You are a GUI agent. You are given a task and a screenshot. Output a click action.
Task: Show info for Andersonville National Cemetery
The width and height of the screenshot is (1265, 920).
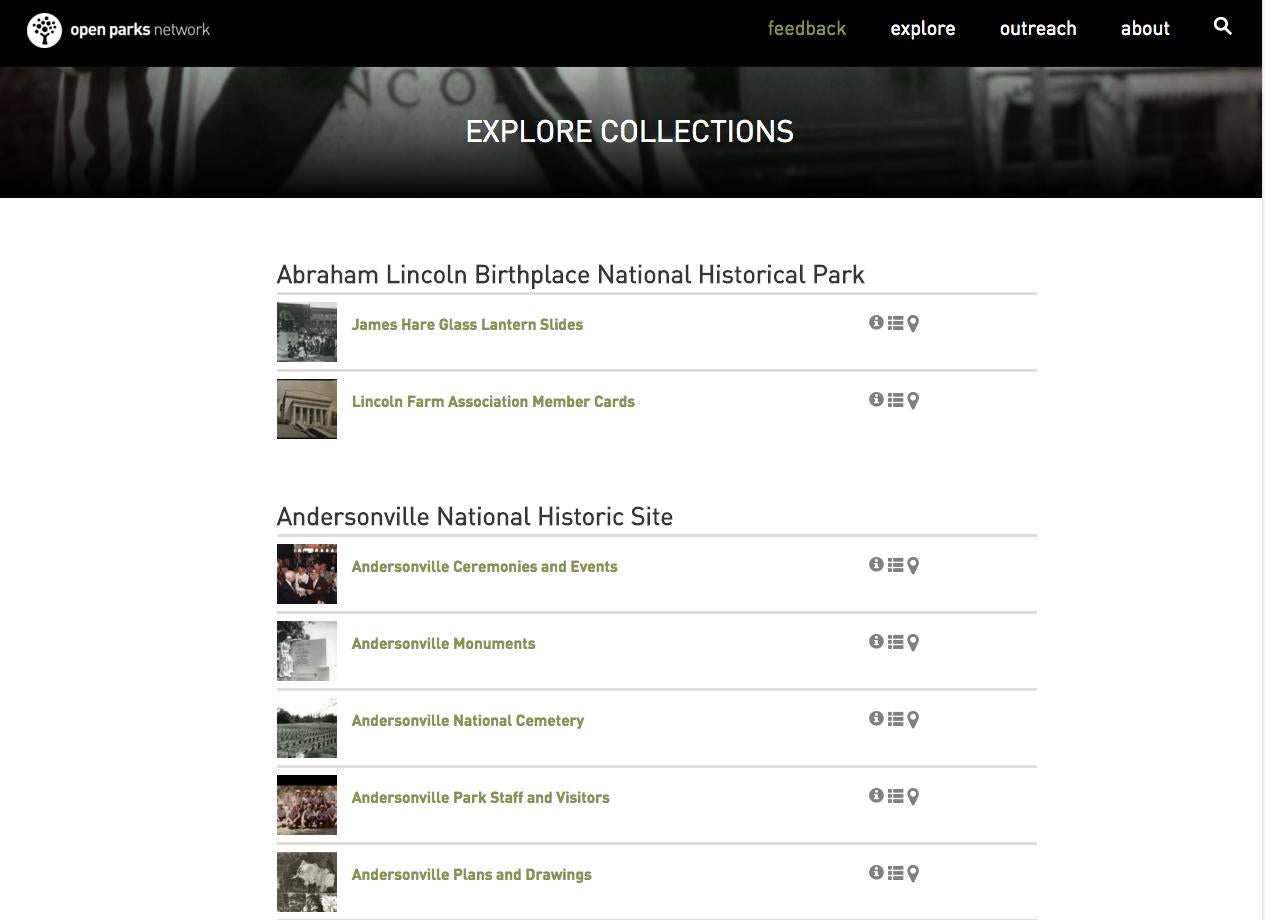[876, 718]
